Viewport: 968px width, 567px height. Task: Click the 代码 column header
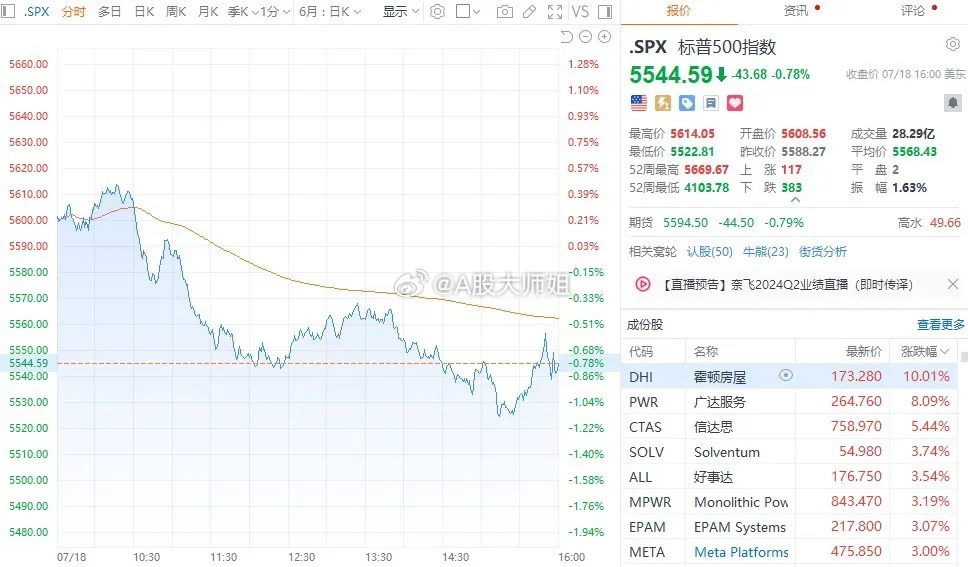coord(641,351)
